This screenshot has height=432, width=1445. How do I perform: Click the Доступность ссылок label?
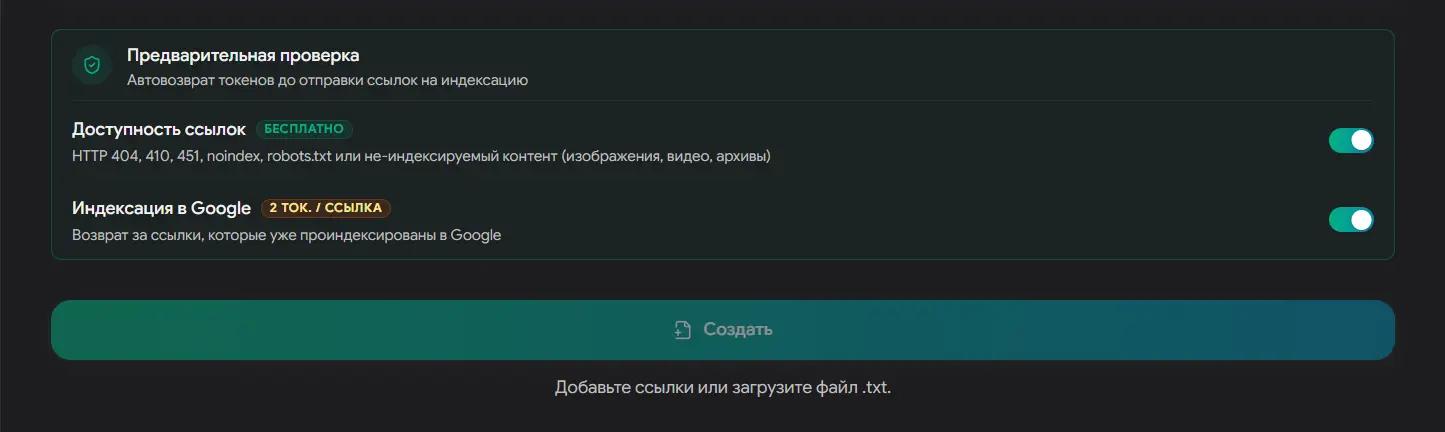159,130
